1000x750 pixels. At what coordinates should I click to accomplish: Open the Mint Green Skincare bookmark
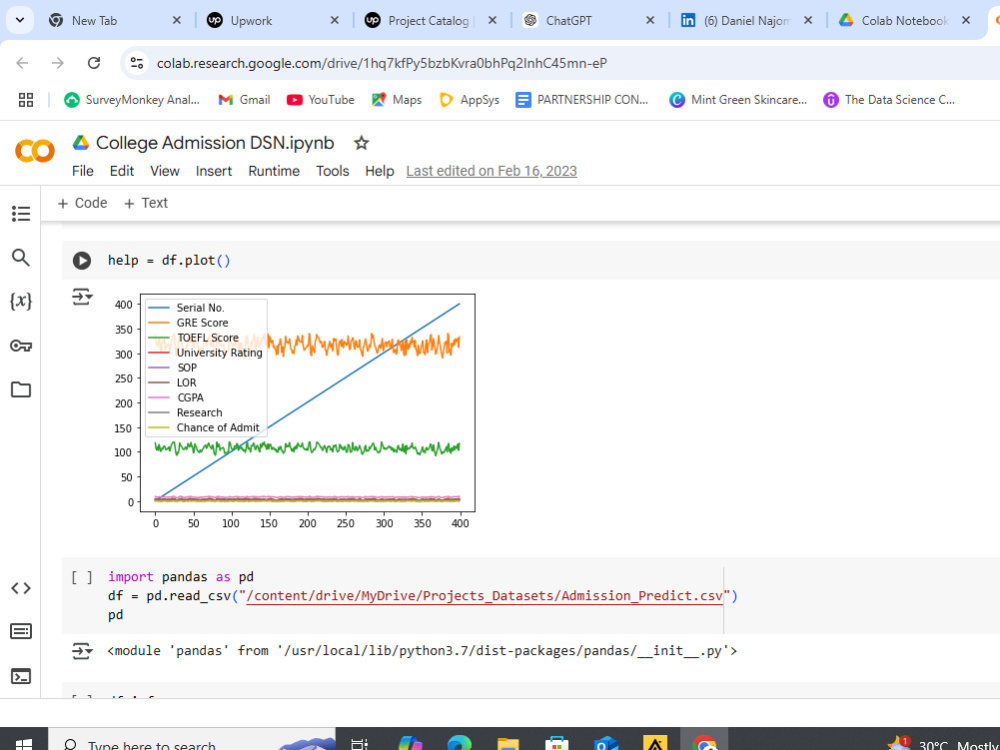click(738, 99)
